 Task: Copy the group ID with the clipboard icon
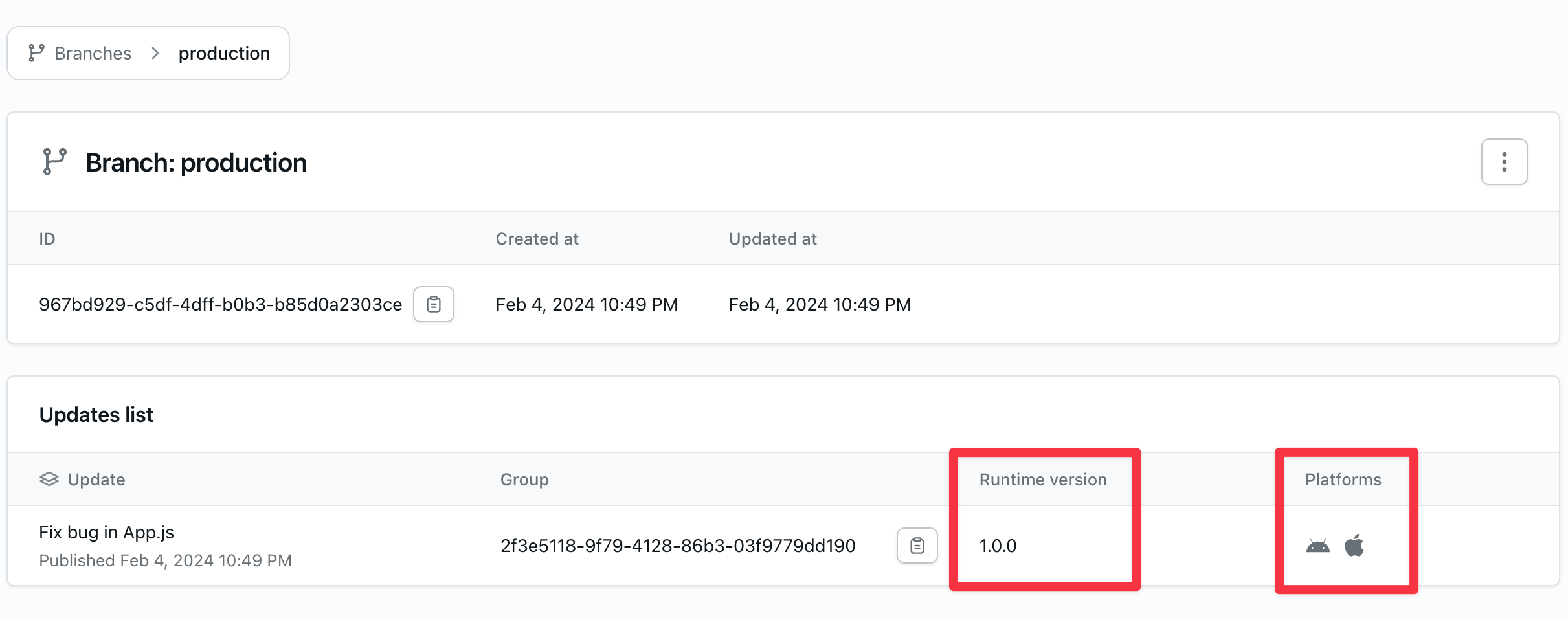tap(917, 546)
